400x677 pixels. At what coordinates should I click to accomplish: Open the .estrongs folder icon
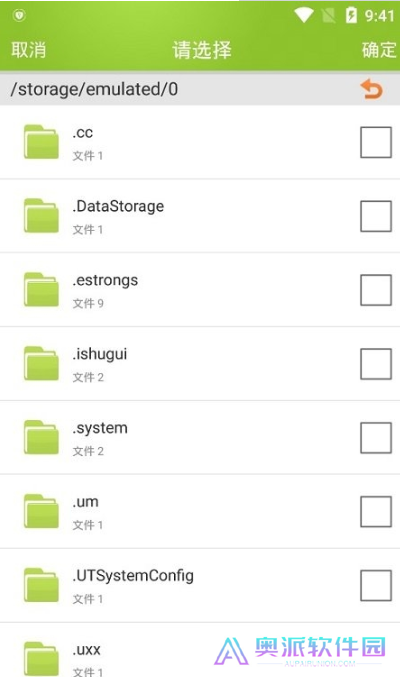tap(41, 289)
